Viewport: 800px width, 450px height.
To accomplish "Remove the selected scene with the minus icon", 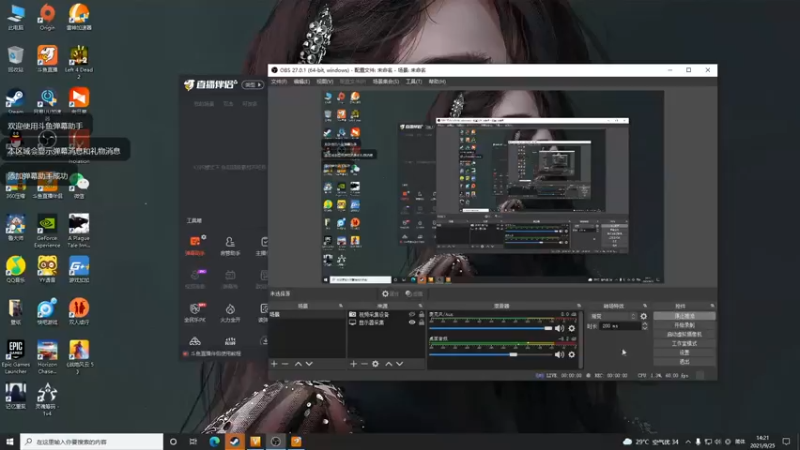I will coord(285,364).
